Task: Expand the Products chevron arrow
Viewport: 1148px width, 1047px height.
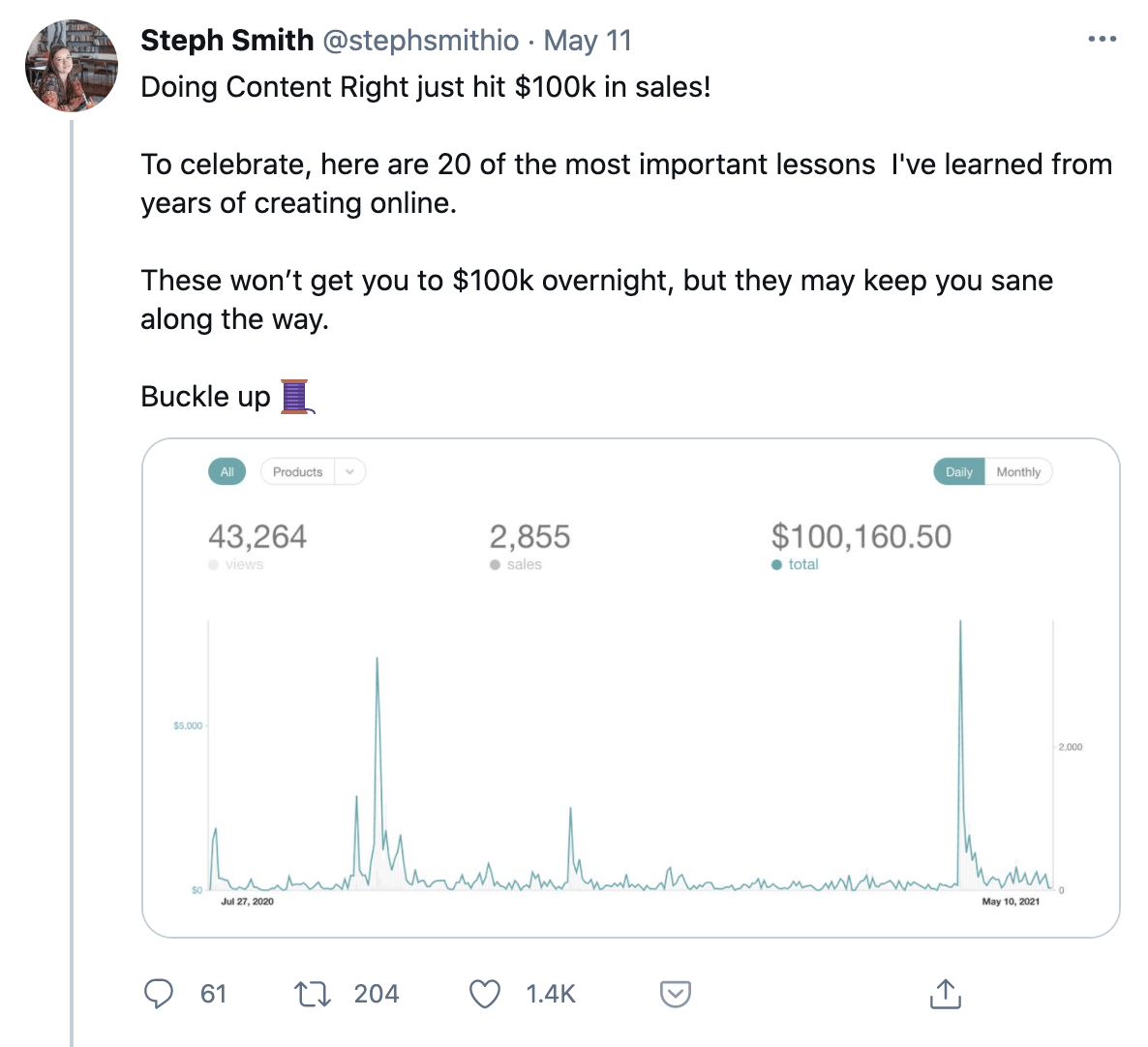Action: point(349,472)
